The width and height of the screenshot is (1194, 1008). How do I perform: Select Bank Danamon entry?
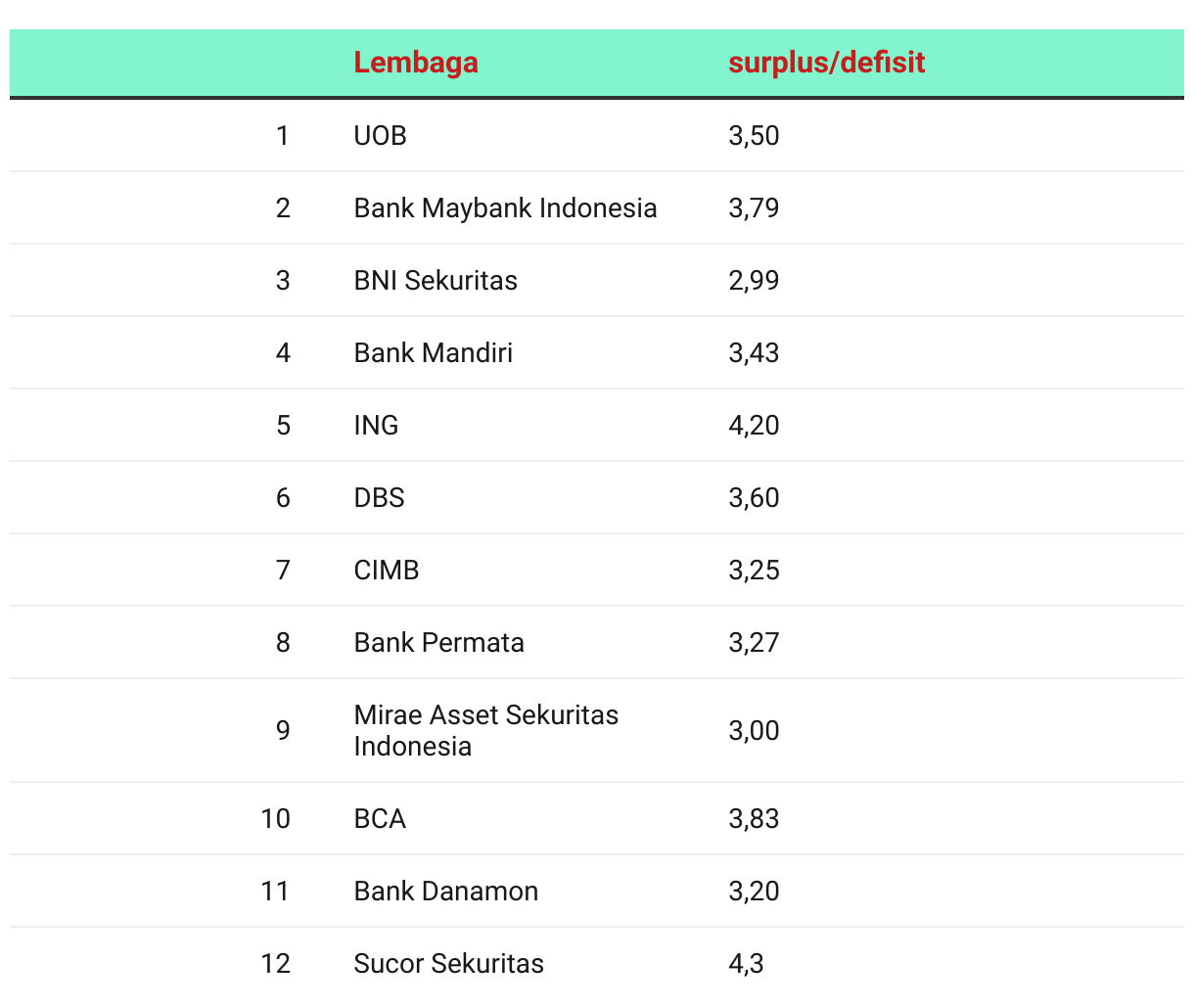point(446,891)
